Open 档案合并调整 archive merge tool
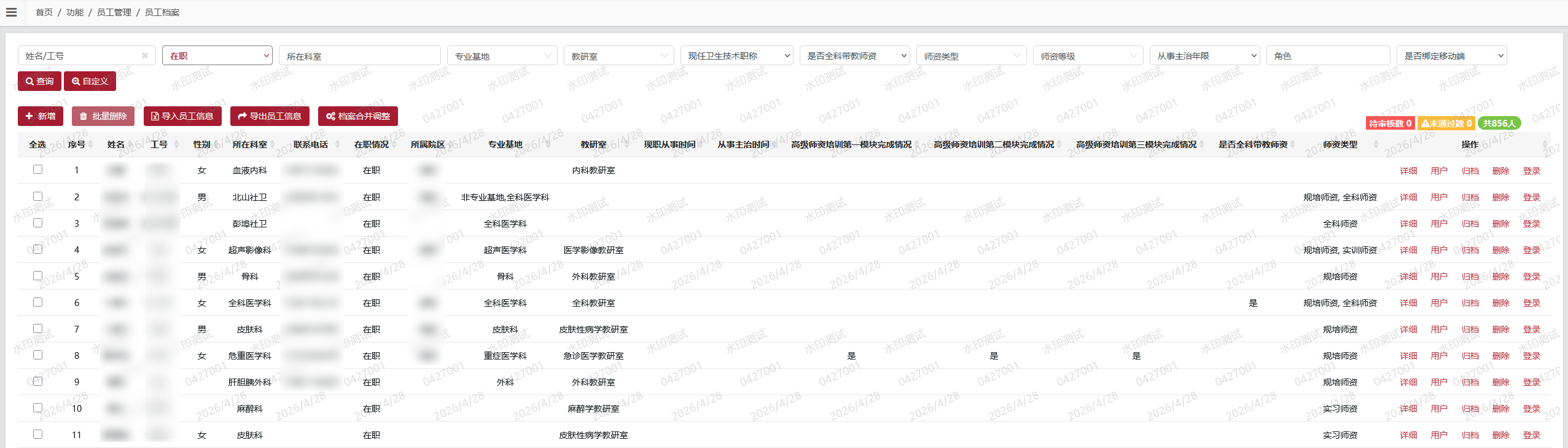The height and width of the screenshot is (448, 1568). point(358,116)
